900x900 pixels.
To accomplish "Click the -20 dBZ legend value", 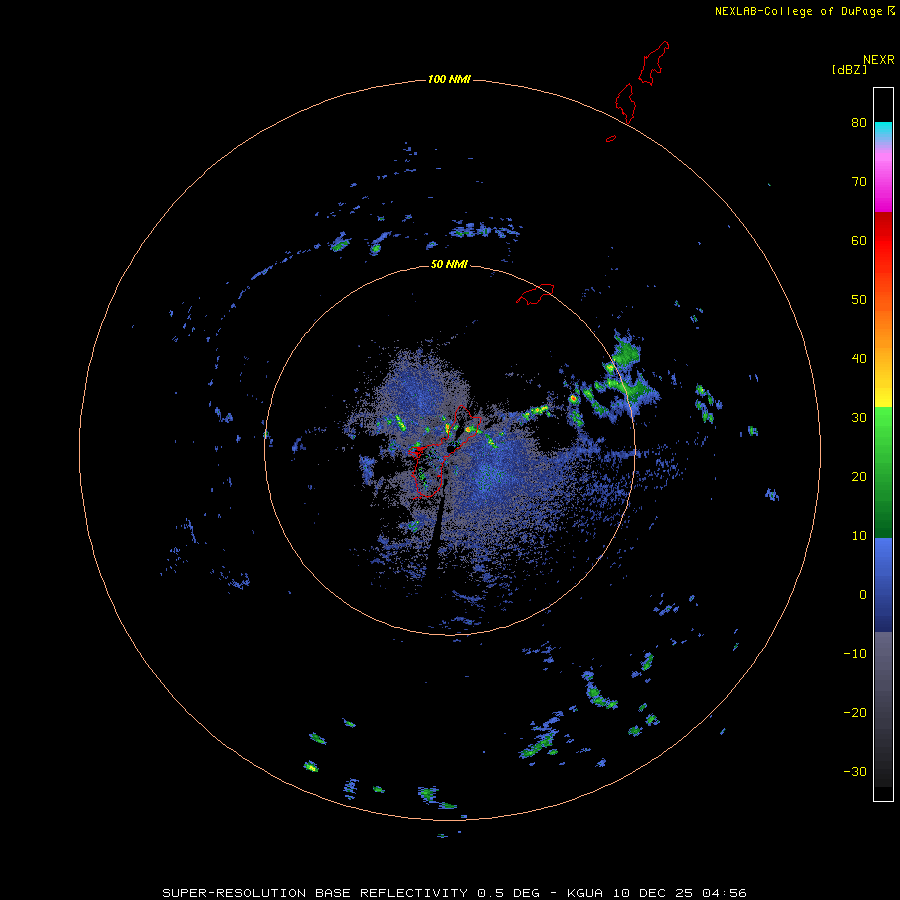I will pyautogui.click(x=855, y=713).
